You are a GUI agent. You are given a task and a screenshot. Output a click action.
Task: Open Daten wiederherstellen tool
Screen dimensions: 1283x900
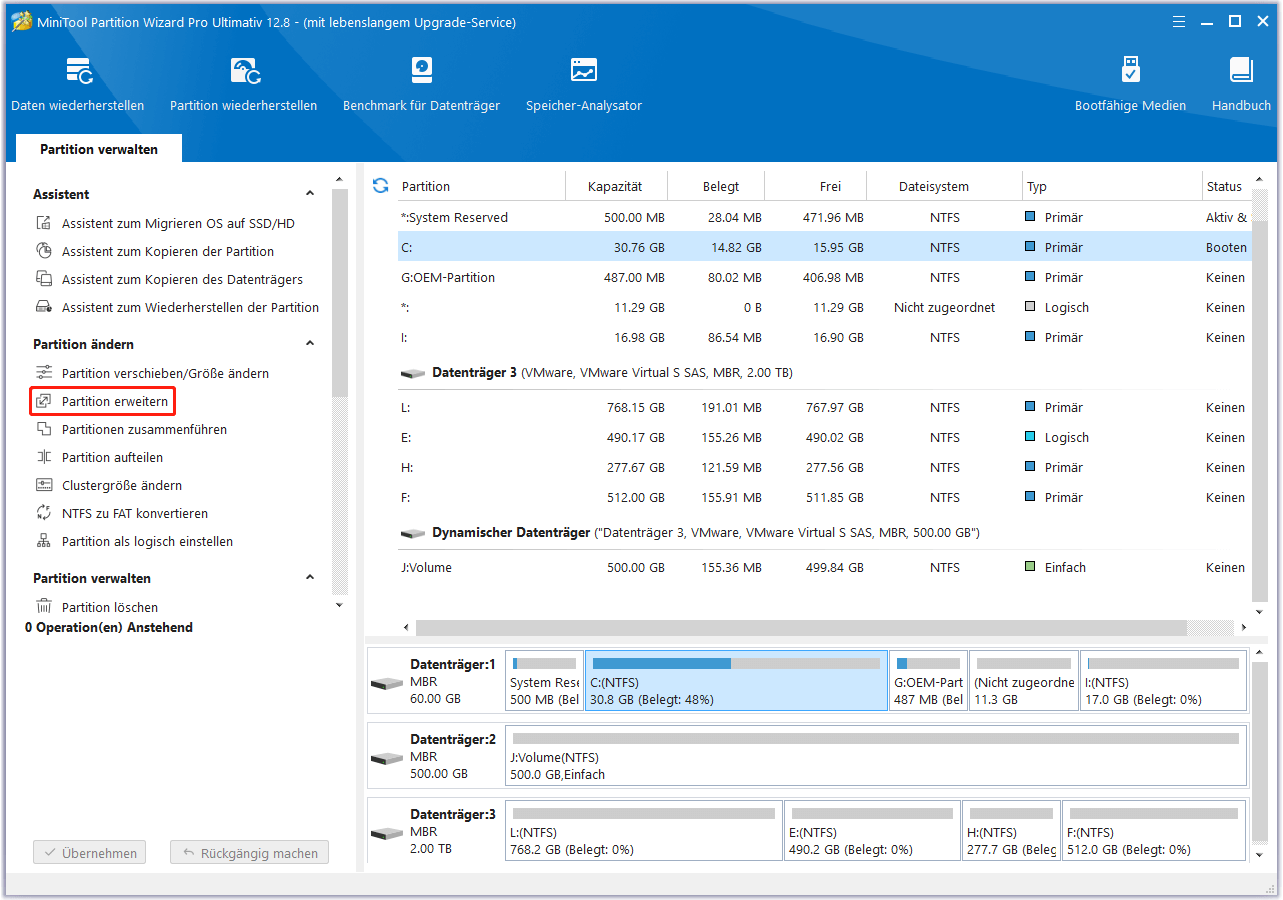[77, 84]
